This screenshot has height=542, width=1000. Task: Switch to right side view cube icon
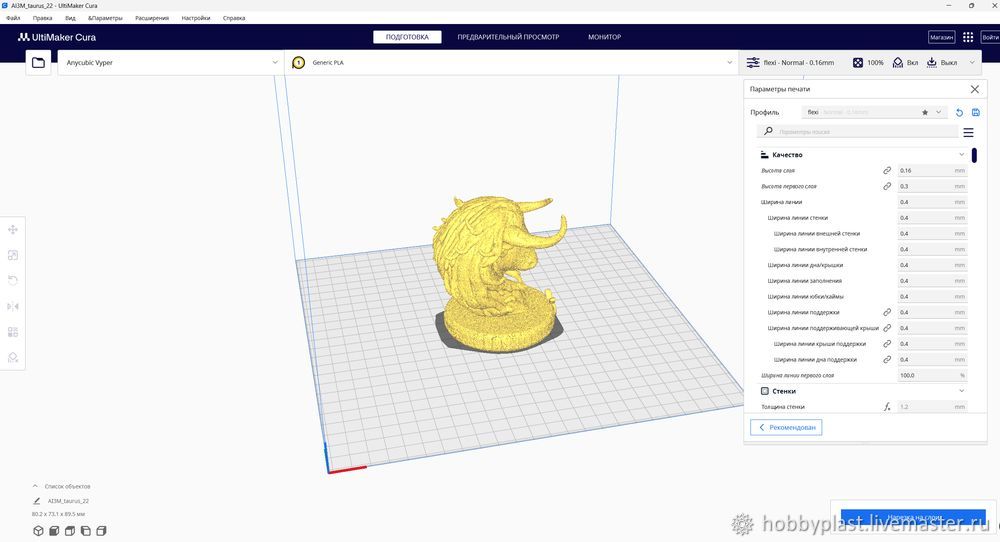(101, 531)
